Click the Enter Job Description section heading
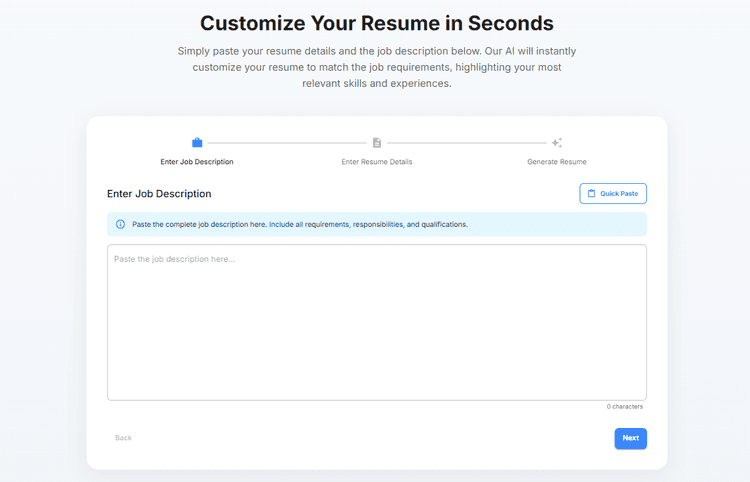The height and width of the screenshot is (482, 750). coord(159,194)
